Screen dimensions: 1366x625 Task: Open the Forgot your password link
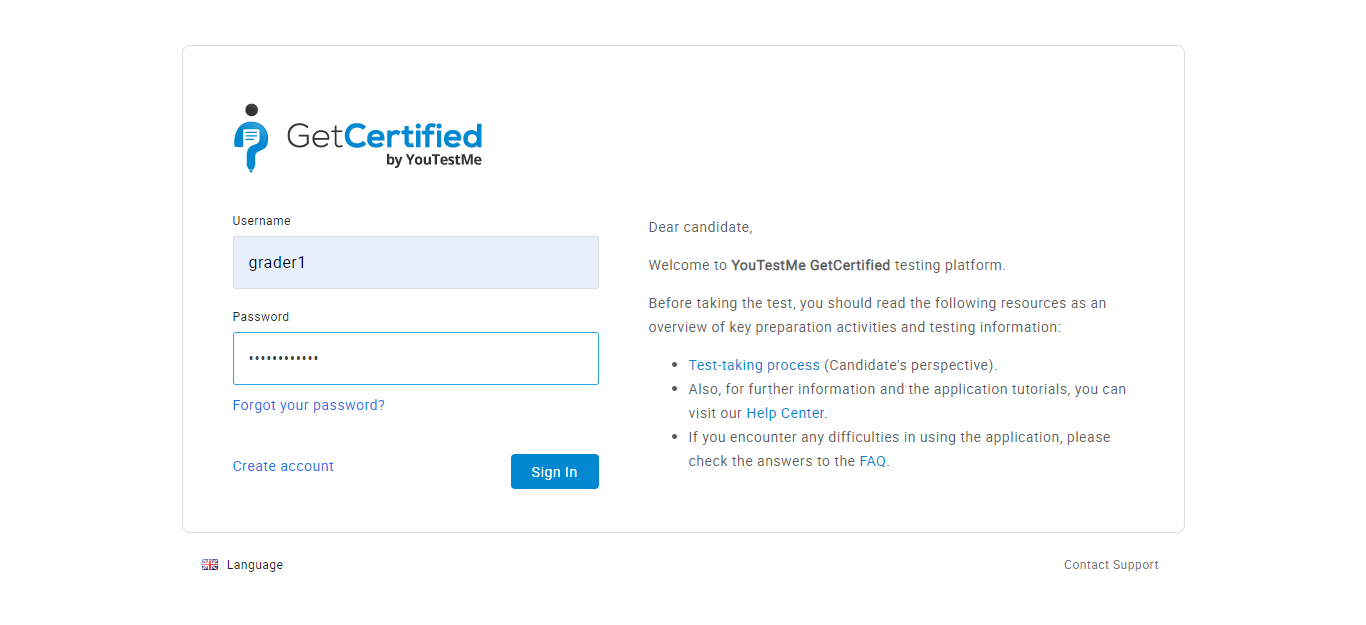click(308, 406)
